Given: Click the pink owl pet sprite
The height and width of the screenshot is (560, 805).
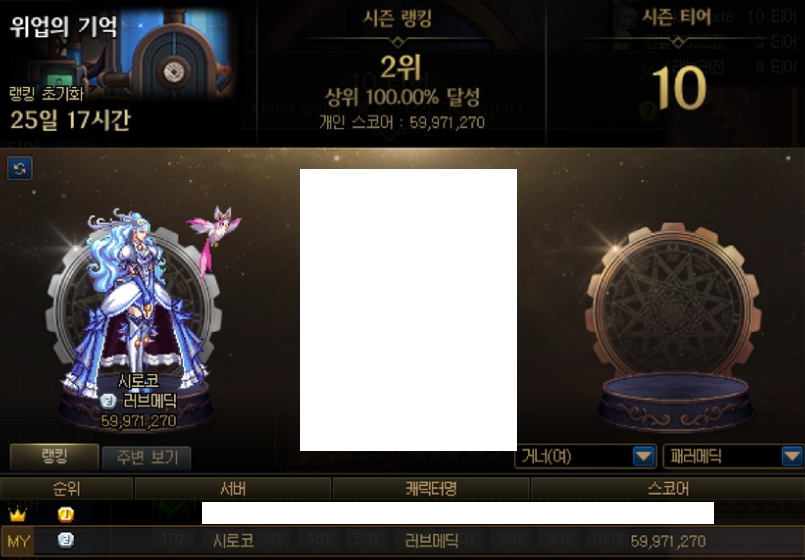Looking at the screenshot, I should (x=214, y=237).
